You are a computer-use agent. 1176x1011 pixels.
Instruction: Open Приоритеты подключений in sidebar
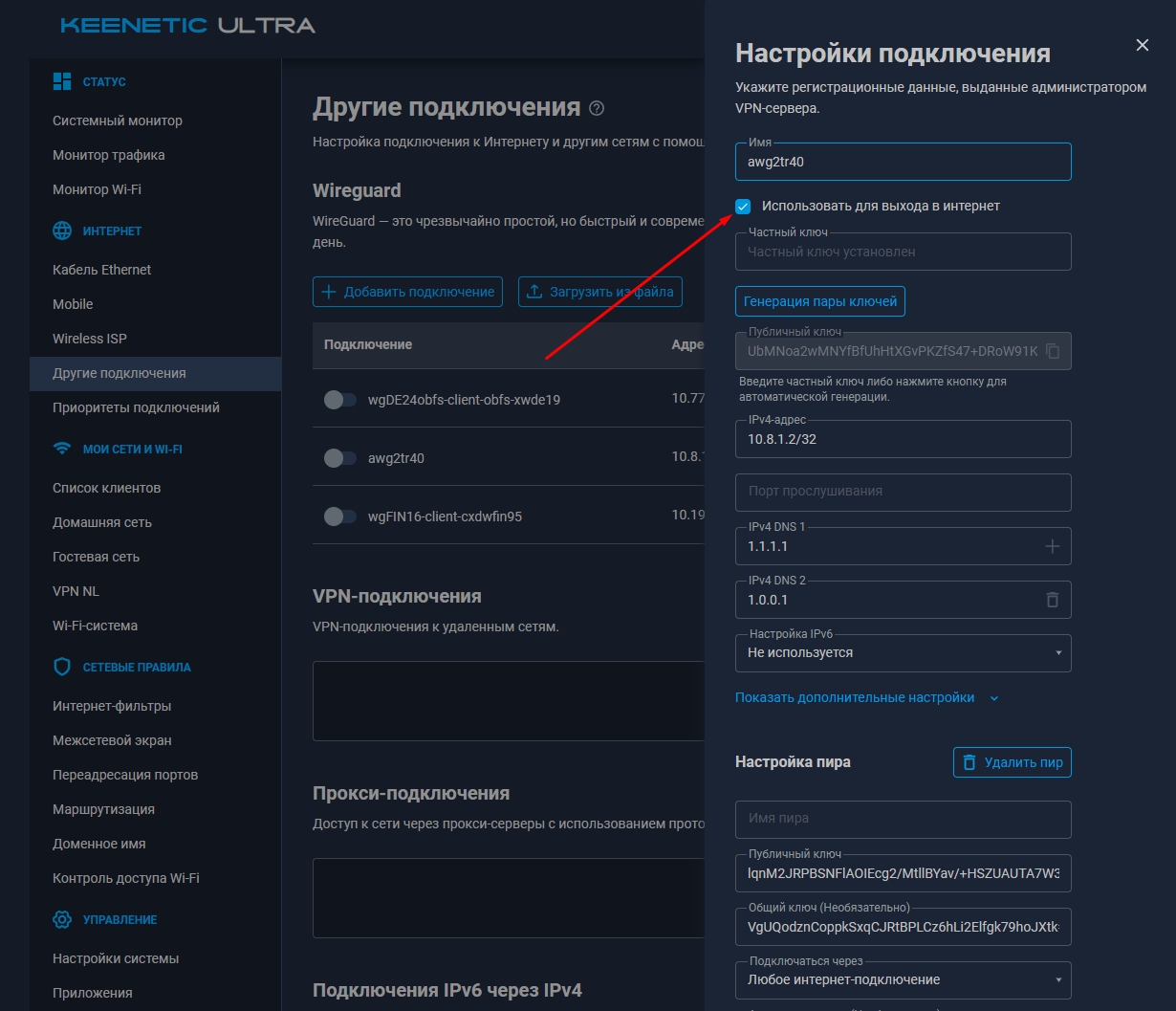point(136,407)
